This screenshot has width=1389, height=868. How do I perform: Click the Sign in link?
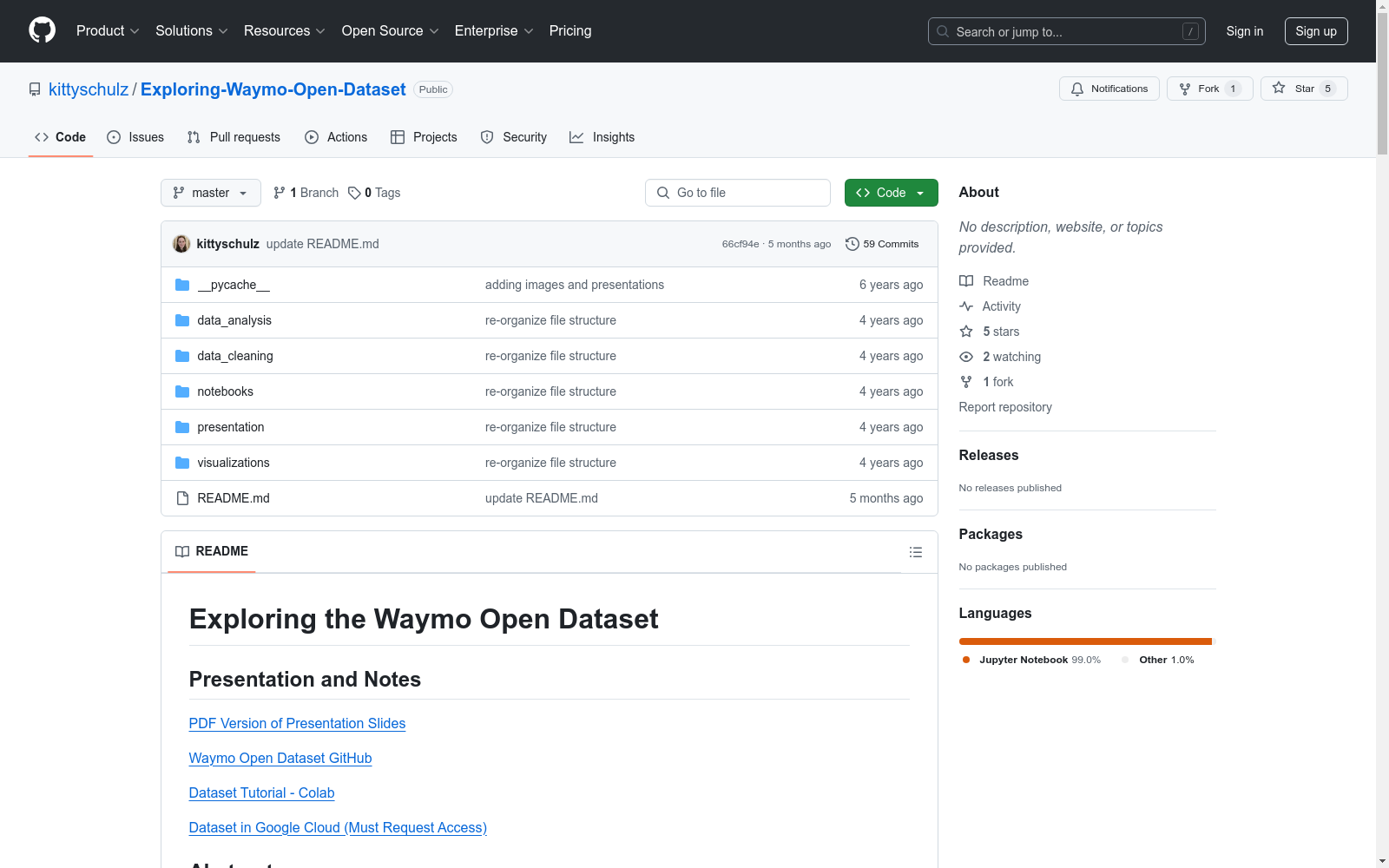tap(1245, 31)
